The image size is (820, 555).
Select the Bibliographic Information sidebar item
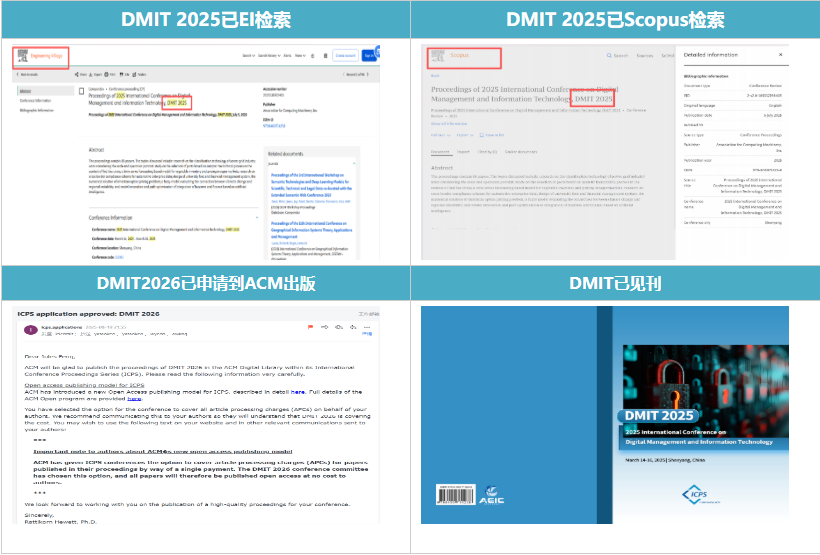pyautogui.click(x=37, y=109)
